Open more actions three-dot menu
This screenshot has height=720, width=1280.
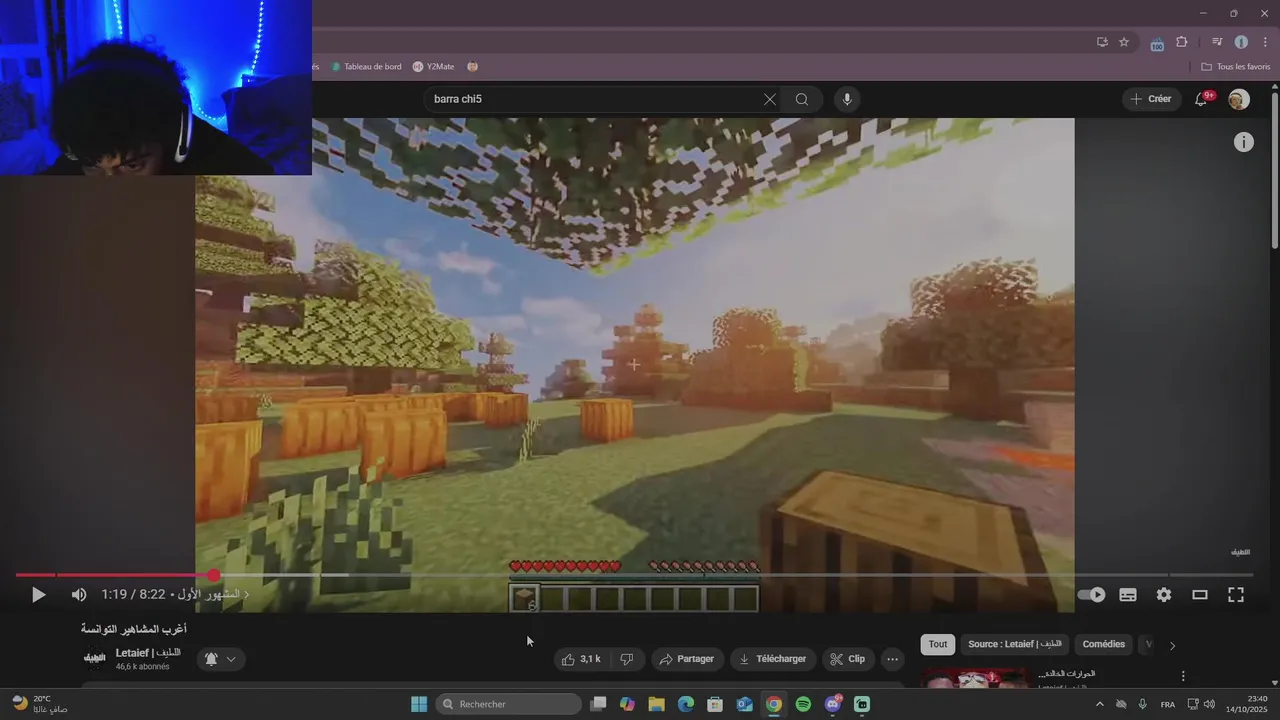point(893,659)
